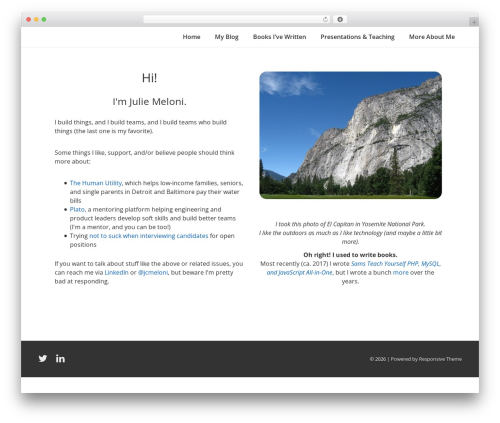Screen dimensions: 500x423
Task: Follow The Human Utility link
Action: pos(96,183)
